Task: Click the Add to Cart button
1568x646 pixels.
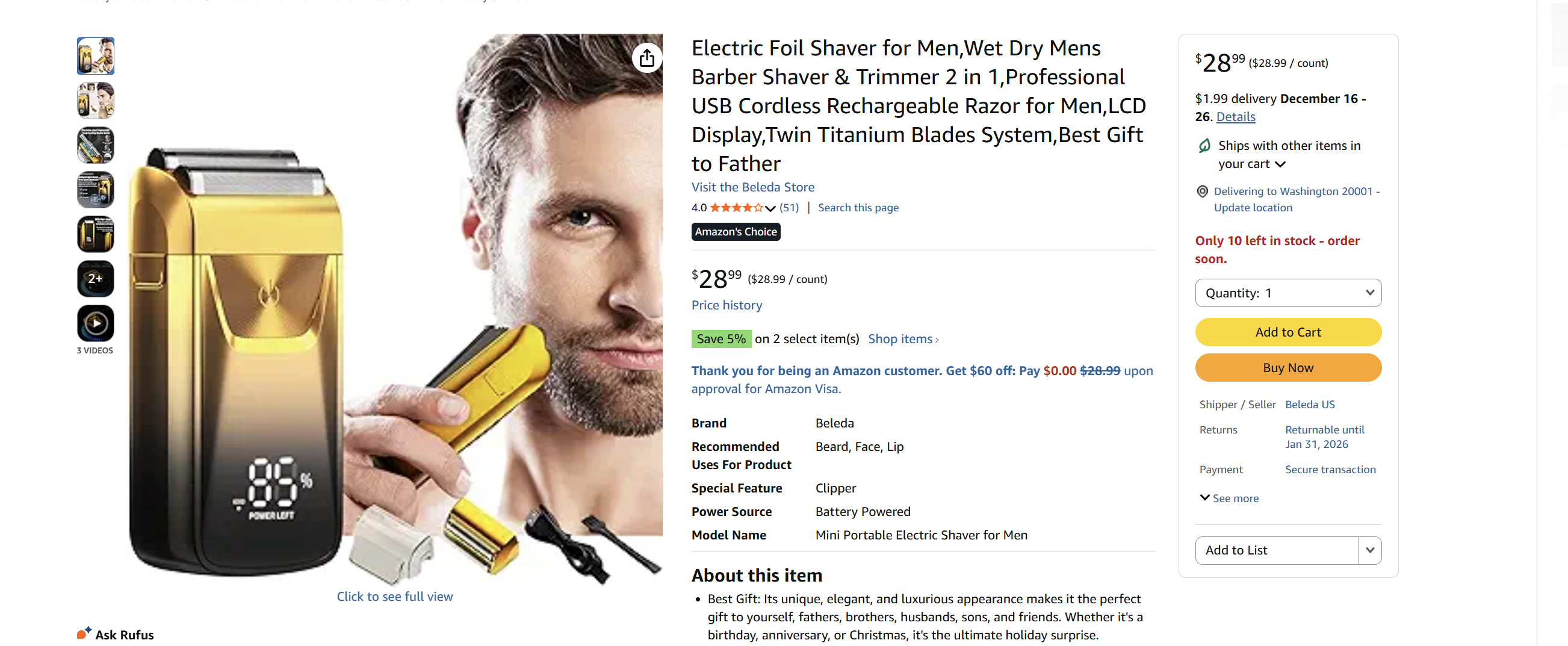Action: click(x=1288, y=332)
